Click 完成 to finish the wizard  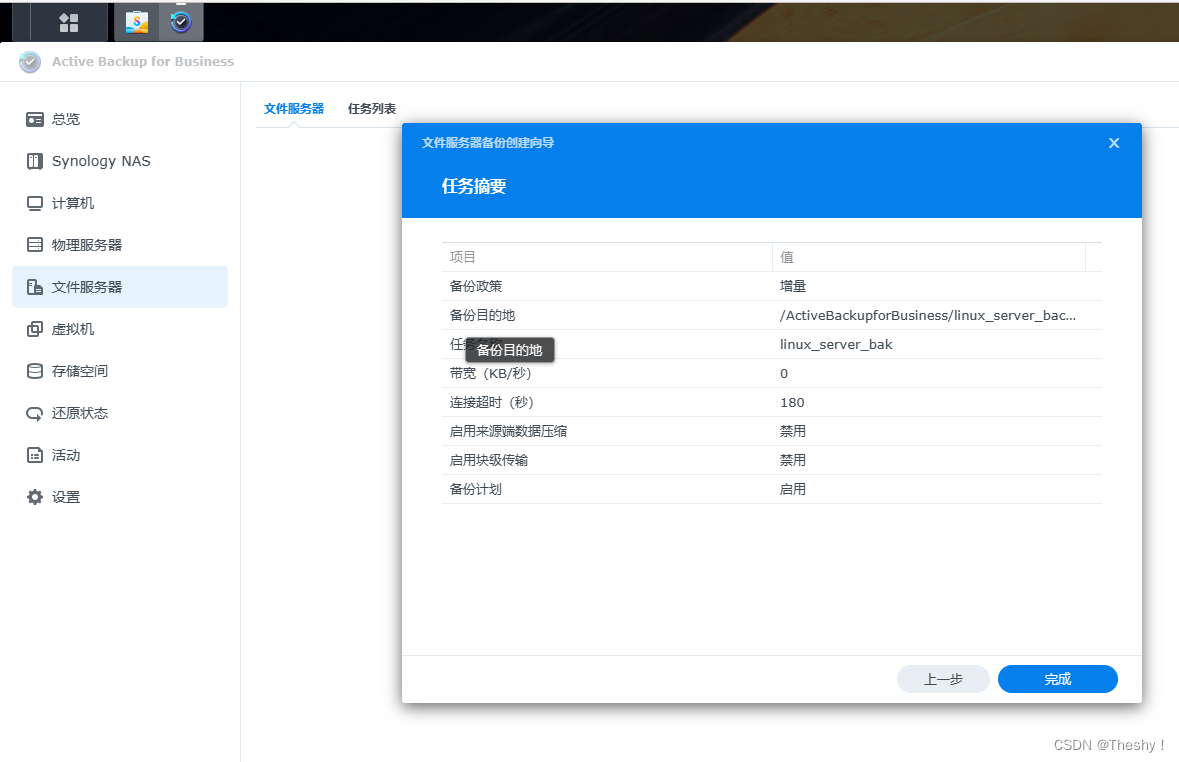pos(1057,679)
